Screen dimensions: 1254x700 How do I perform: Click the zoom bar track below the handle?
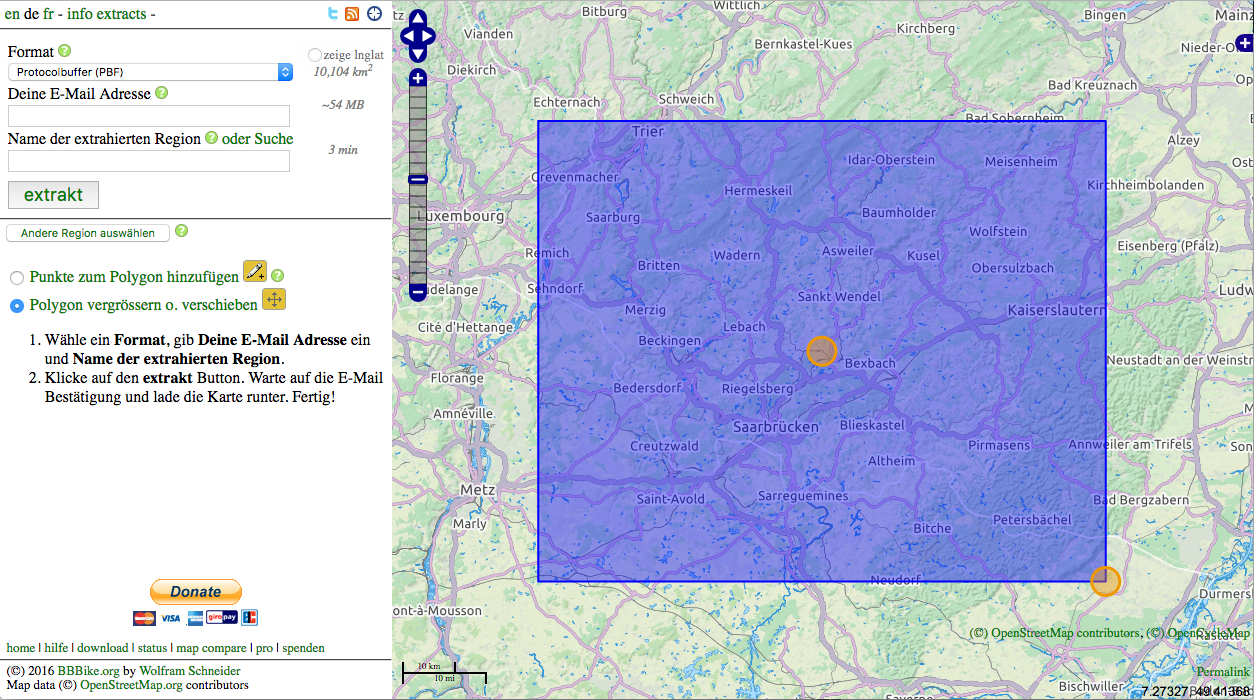tap(418, 234)
